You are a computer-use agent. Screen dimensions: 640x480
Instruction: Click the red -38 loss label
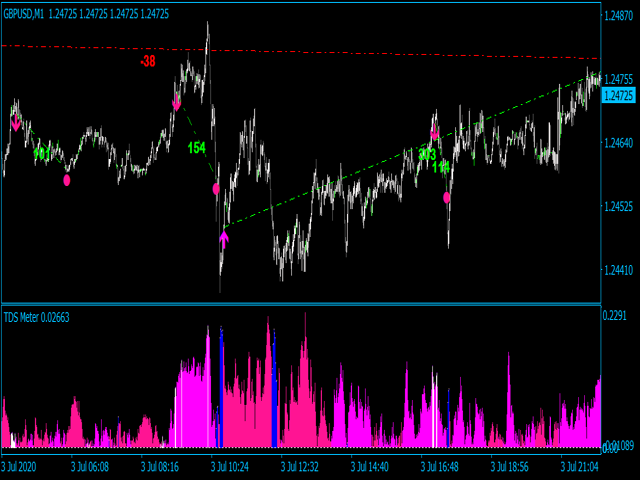(x=148, y=61)
